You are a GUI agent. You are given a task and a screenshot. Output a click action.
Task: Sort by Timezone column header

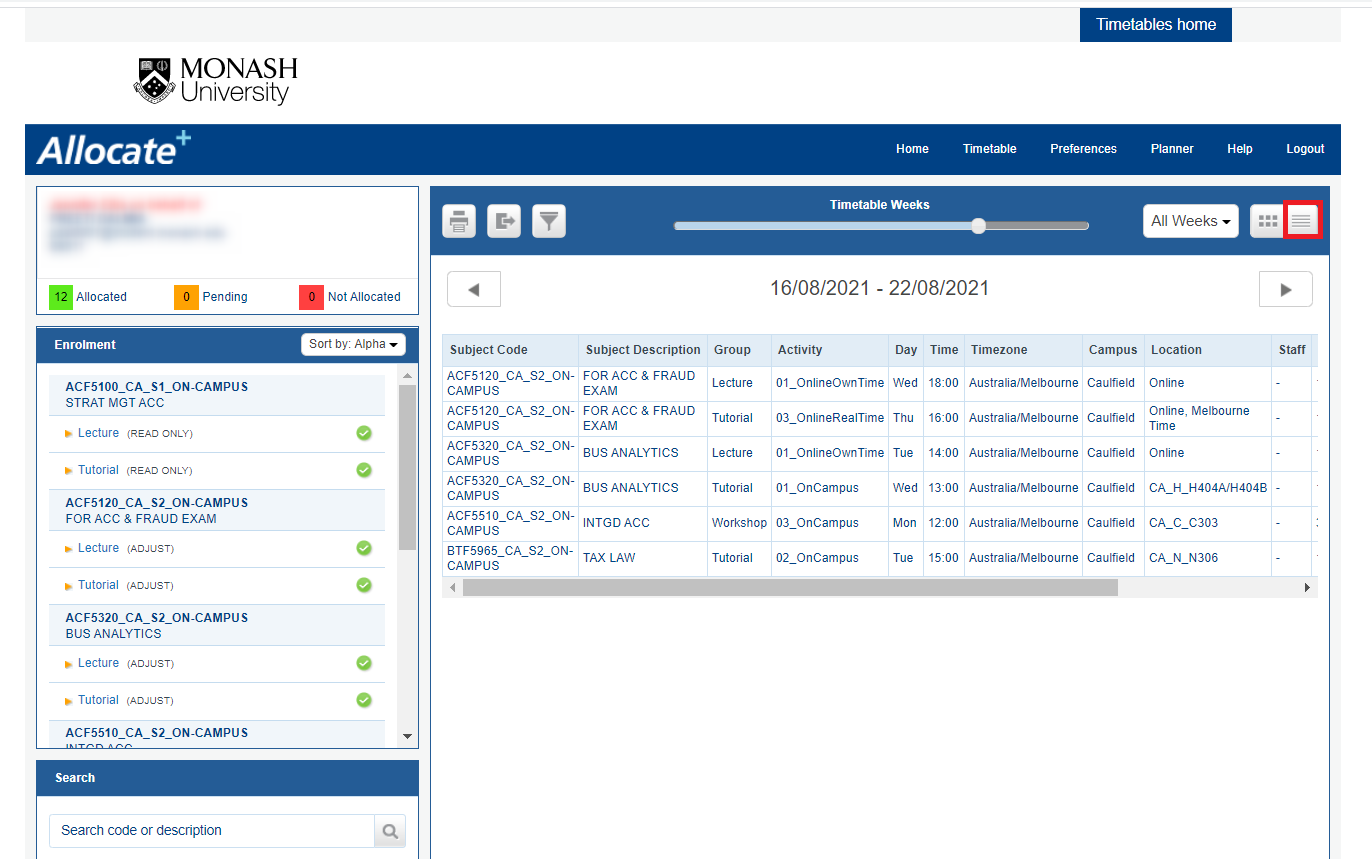[x=1023, y=350]
